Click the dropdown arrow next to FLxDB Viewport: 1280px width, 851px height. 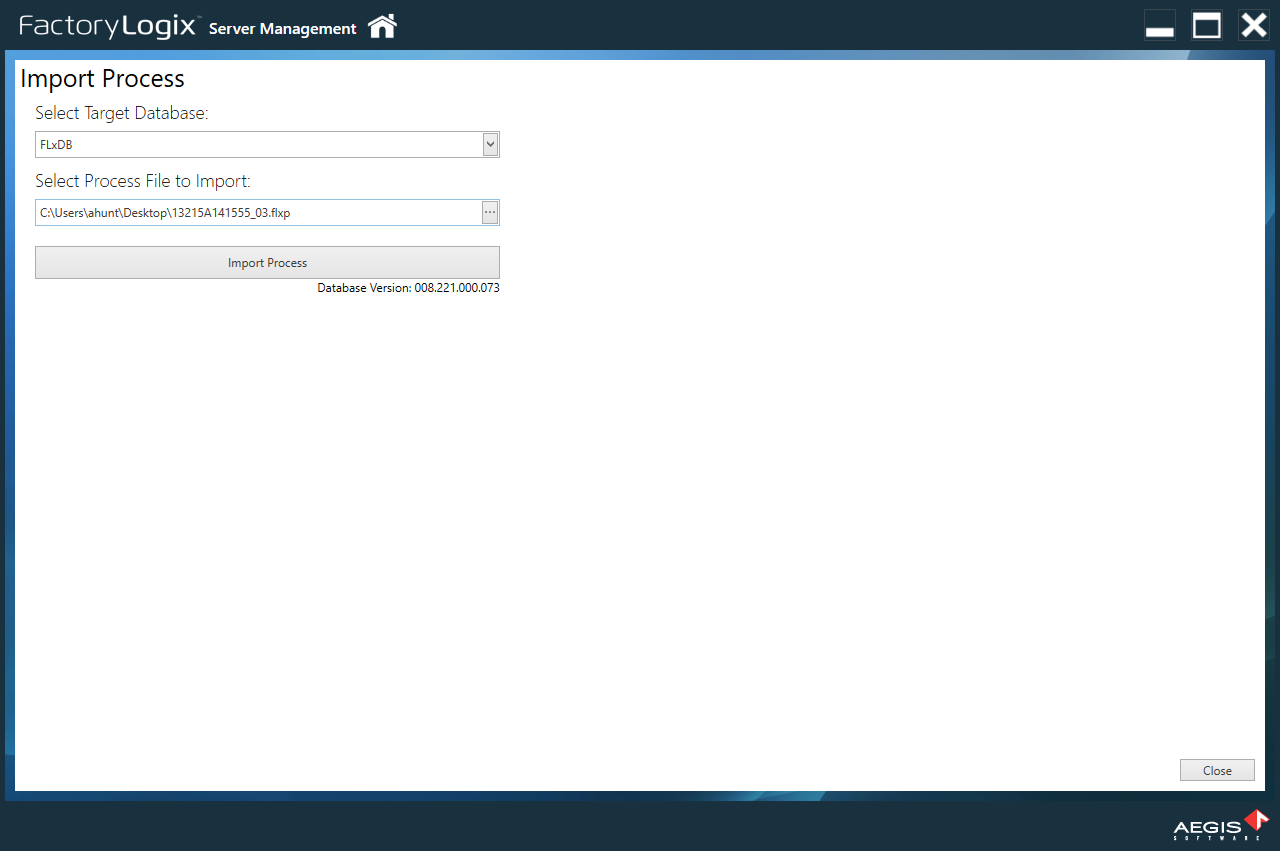point(489,144)
